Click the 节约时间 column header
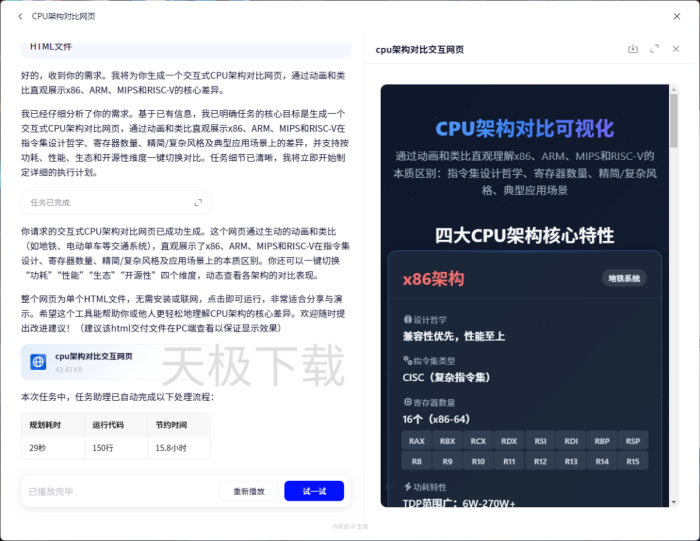This screenshot has height=541, width=700. [x=179, y=424]
